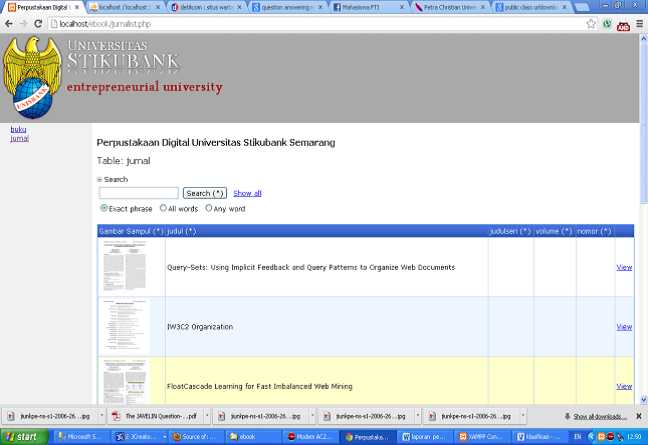Open the Show all link
The image size is (648, 445).
click(247, 193)
